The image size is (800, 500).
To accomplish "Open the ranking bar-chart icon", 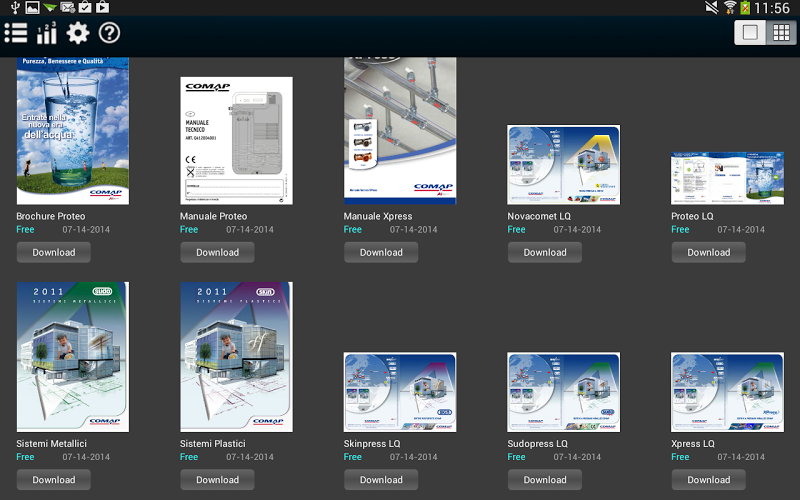I will [46, 33].
